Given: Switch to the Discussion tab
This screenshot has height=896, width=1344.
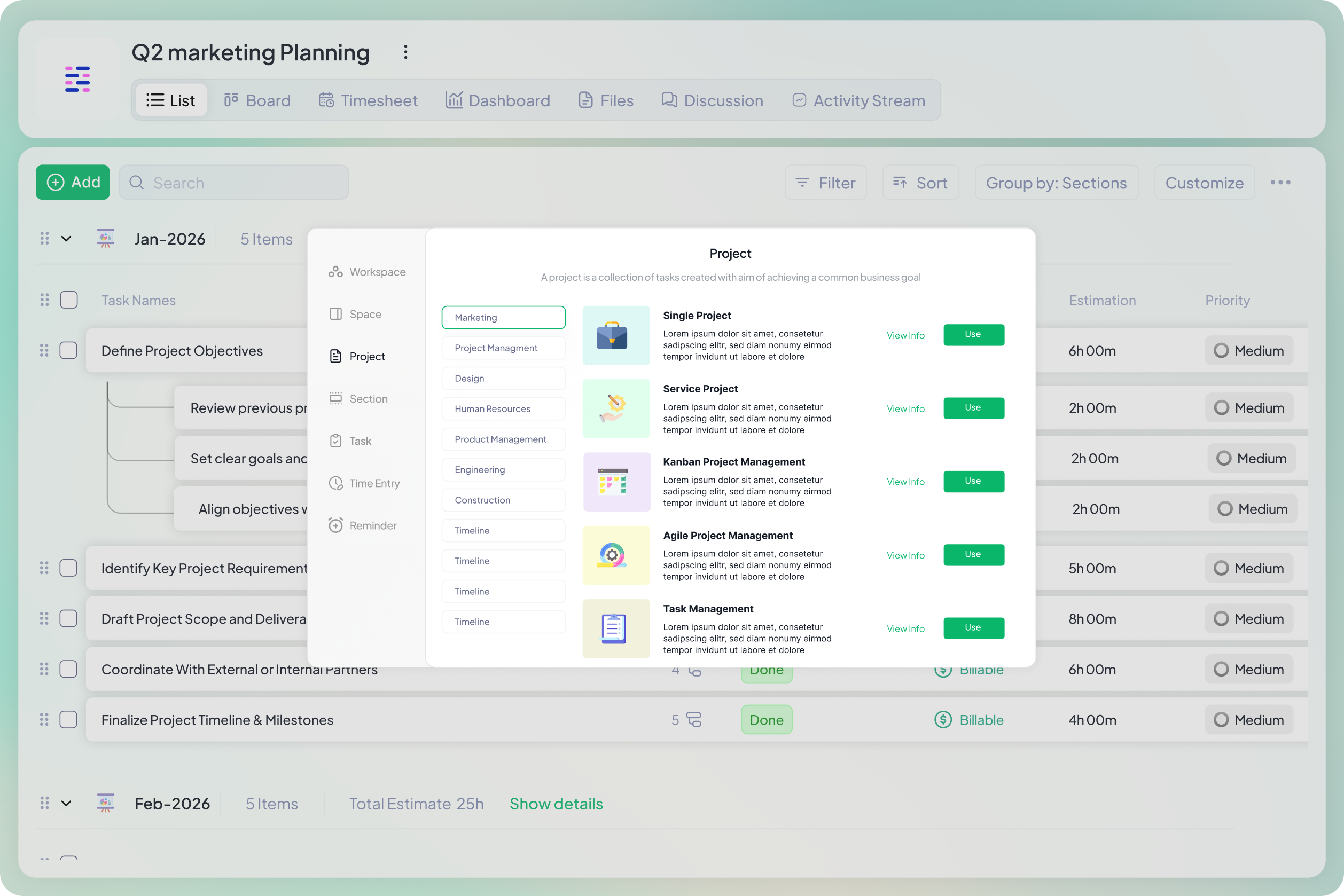Looking at the screenshot, I should [x=712, y=100].
